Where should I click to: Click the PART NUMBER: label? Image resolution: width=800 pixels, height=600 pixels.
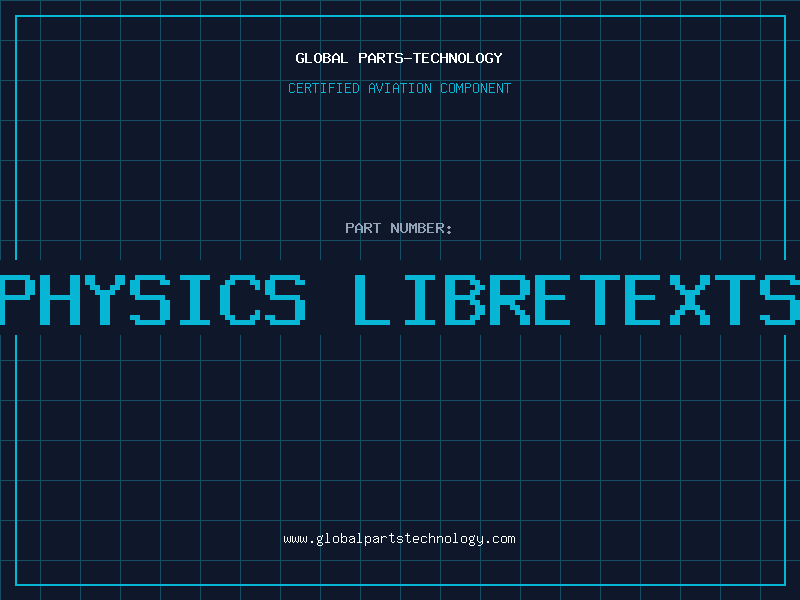coord(399,228)
